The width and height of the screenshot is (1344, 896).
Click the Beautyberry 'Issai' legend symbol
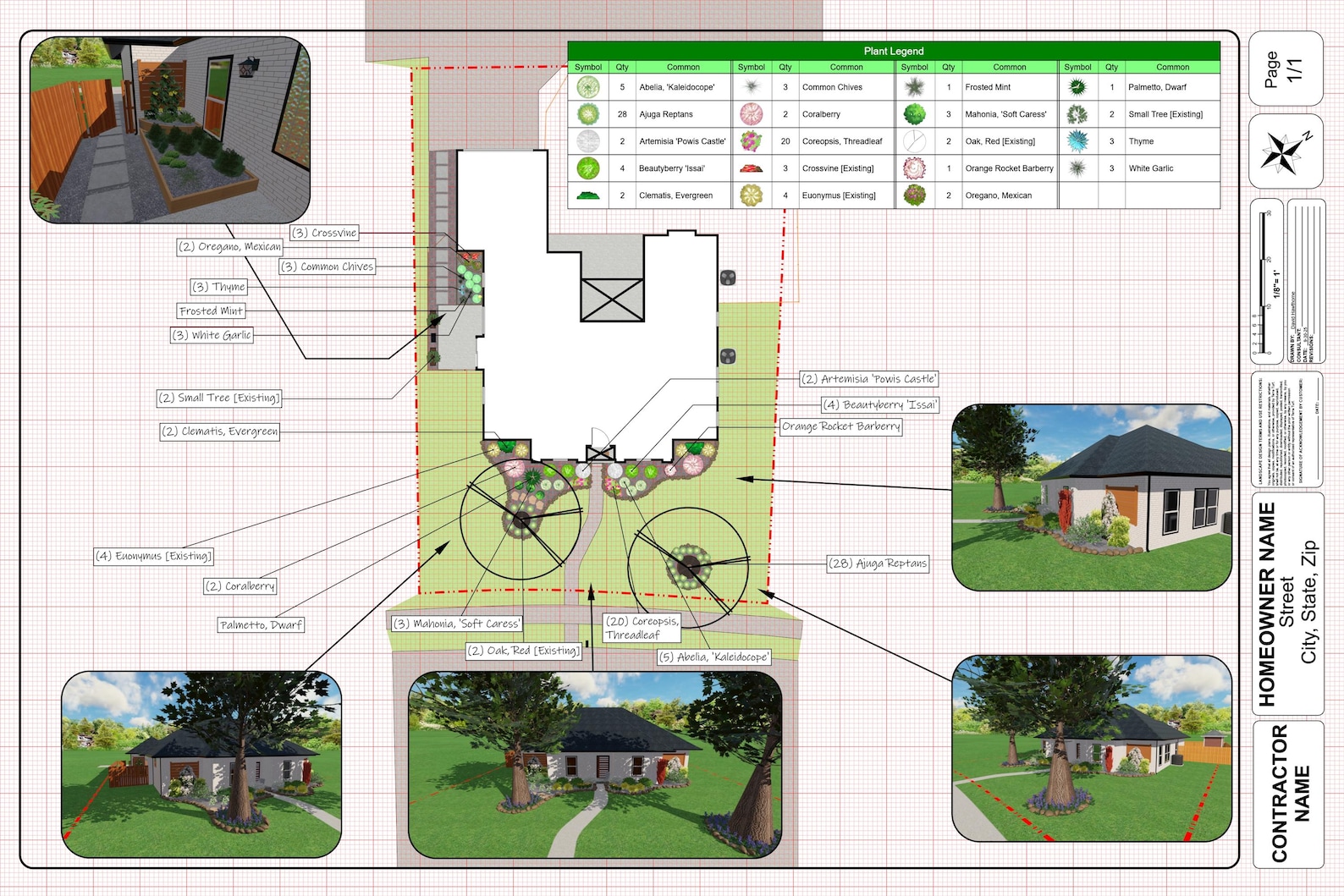click(x=588, y=168)
